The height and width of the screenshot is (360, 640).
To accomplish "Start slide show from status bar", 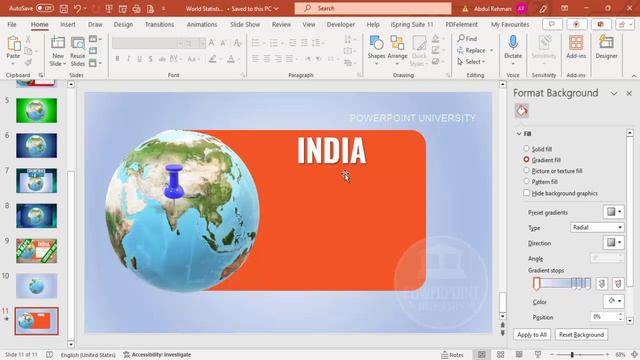I will click(538, 355).
